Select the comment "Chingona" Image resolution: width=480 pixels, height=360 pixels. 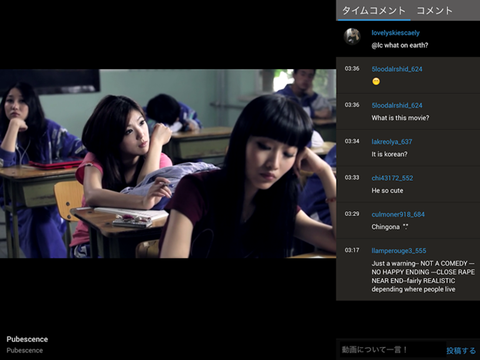[390, 227]
